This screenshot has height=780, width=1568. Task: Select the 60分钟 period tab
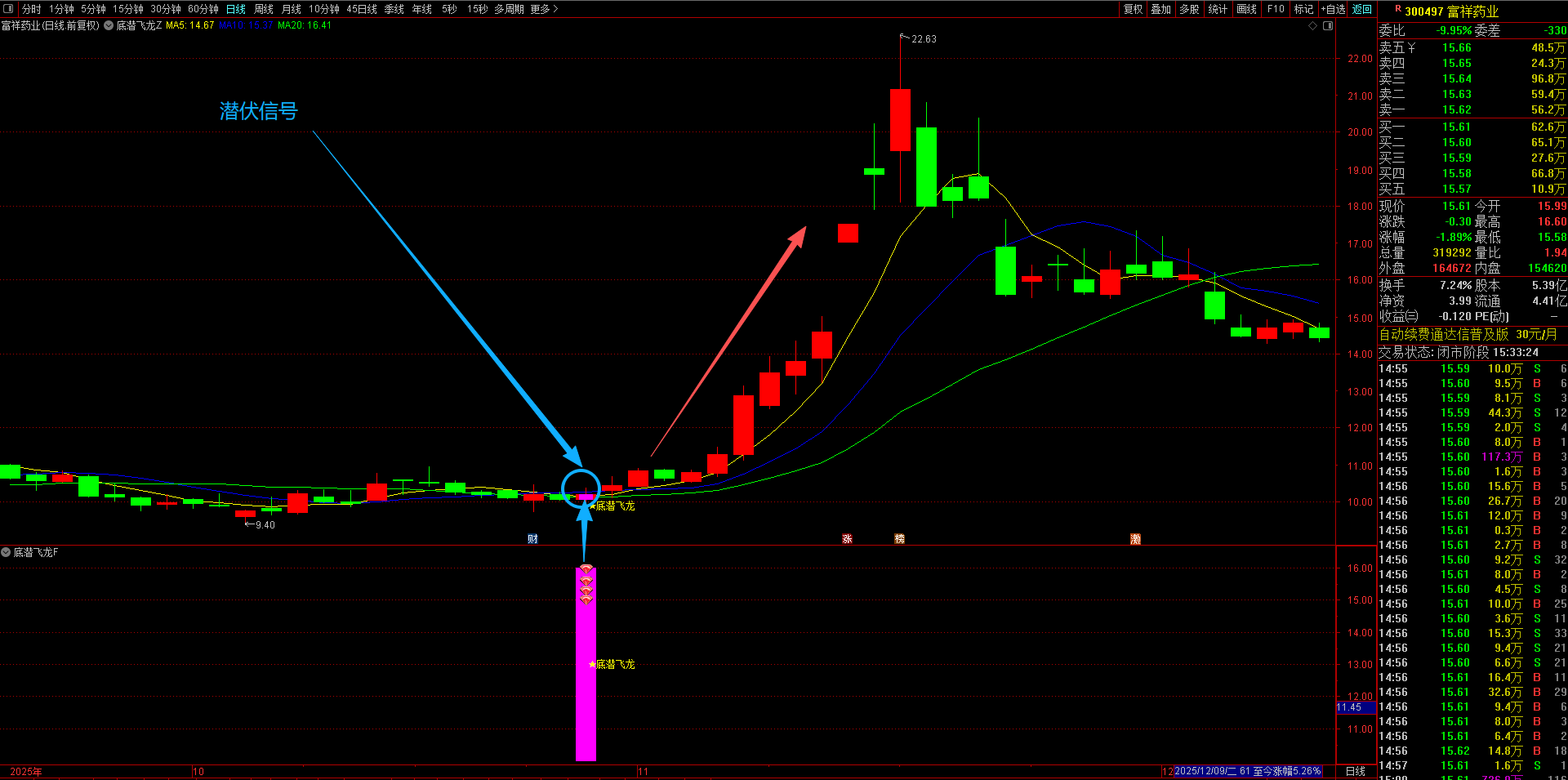pyautogui.click(x=203, y=9)
